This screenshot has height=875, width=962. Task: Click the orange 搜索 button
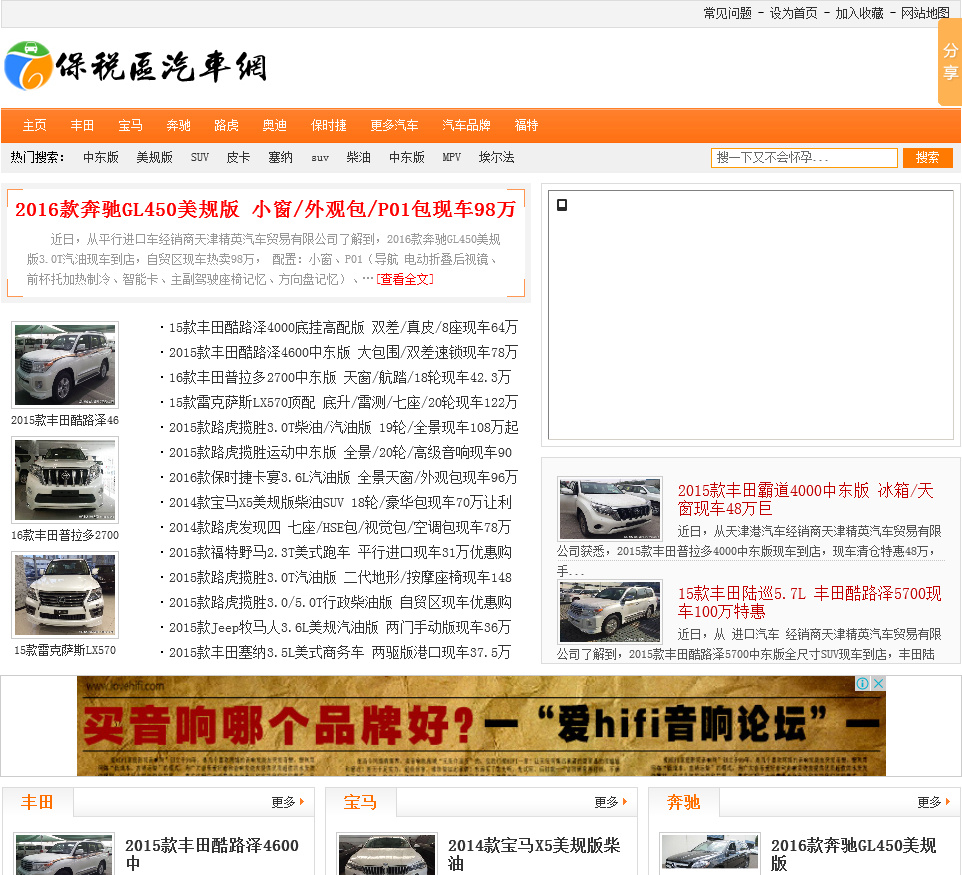(928, 158)
